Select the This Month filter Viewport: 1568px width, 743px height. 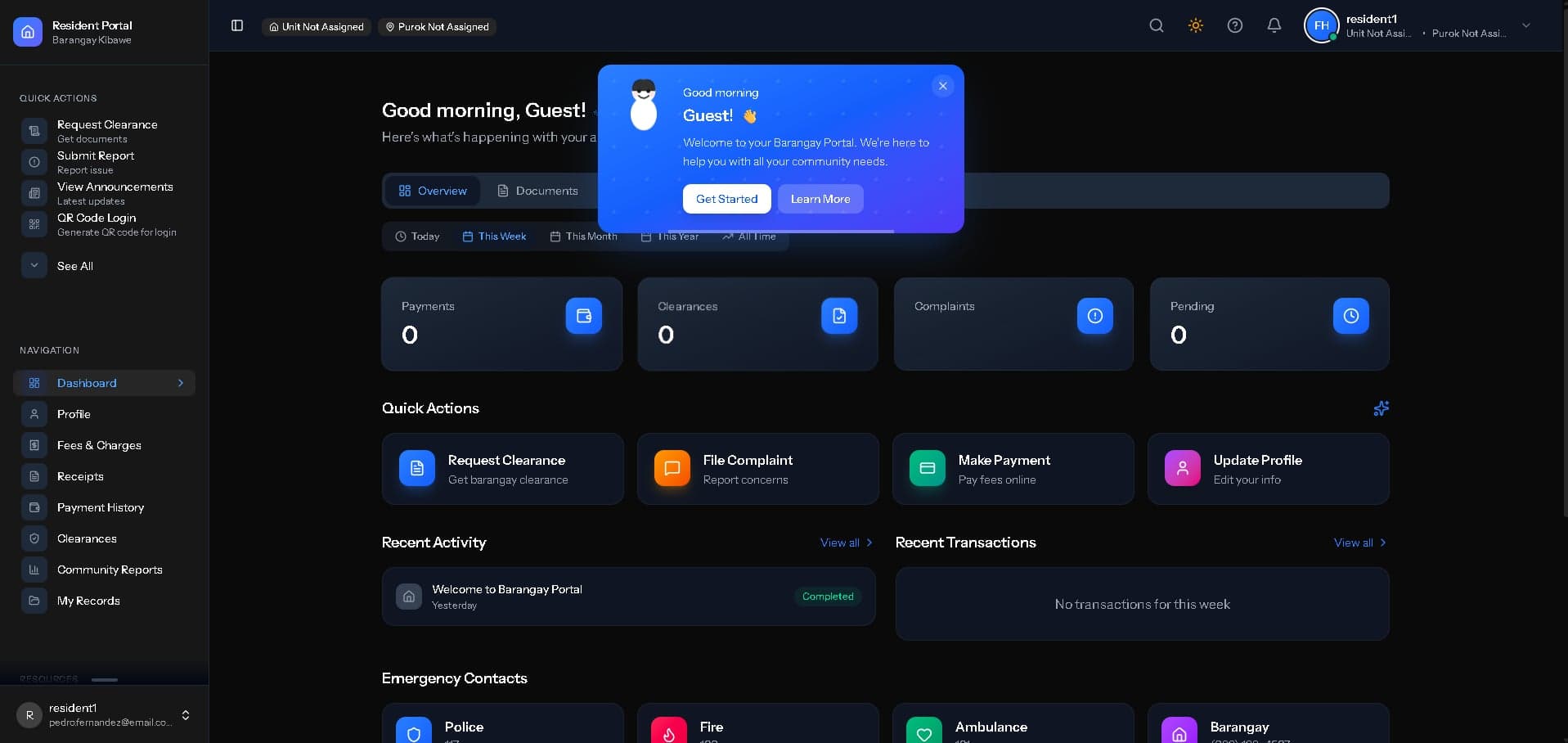tap(583, 236)
